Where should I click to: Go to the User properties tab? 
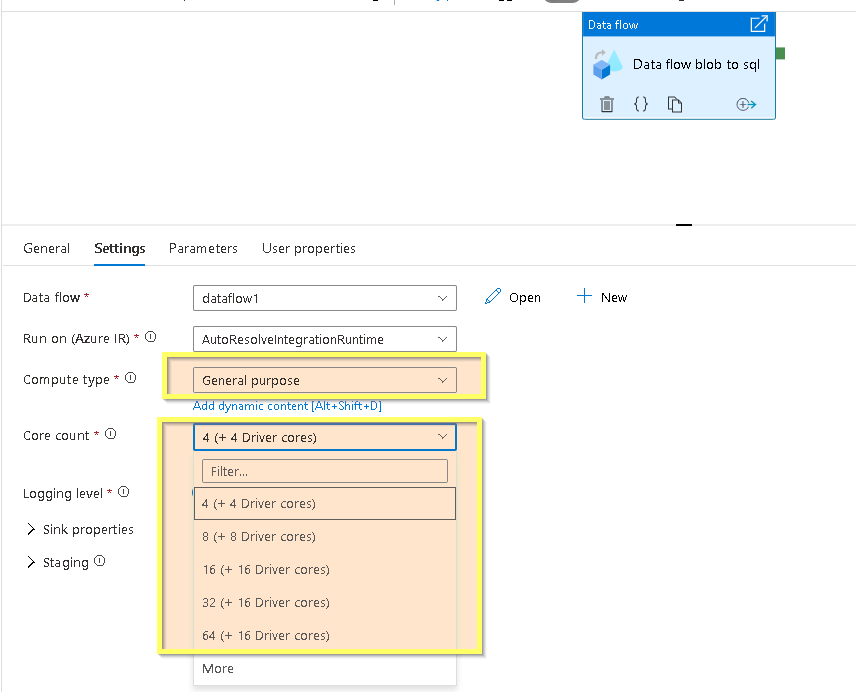[308, 248]
